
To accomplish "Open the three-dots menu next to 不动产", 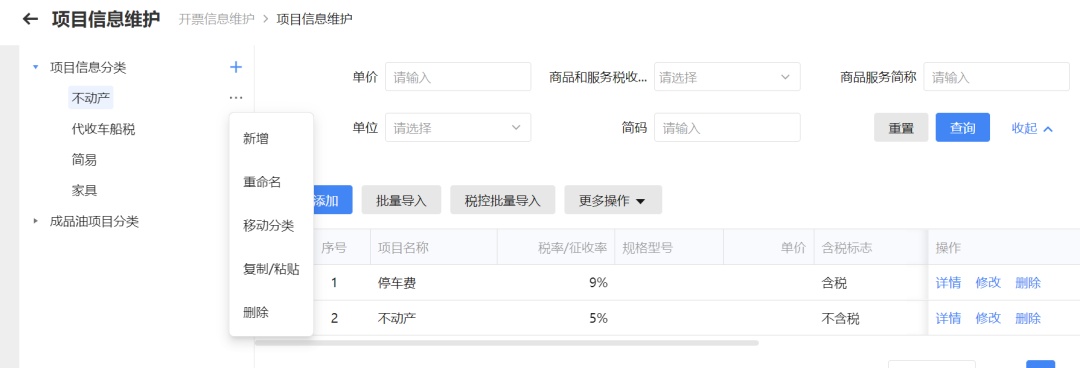I will [x=236, y=99].
